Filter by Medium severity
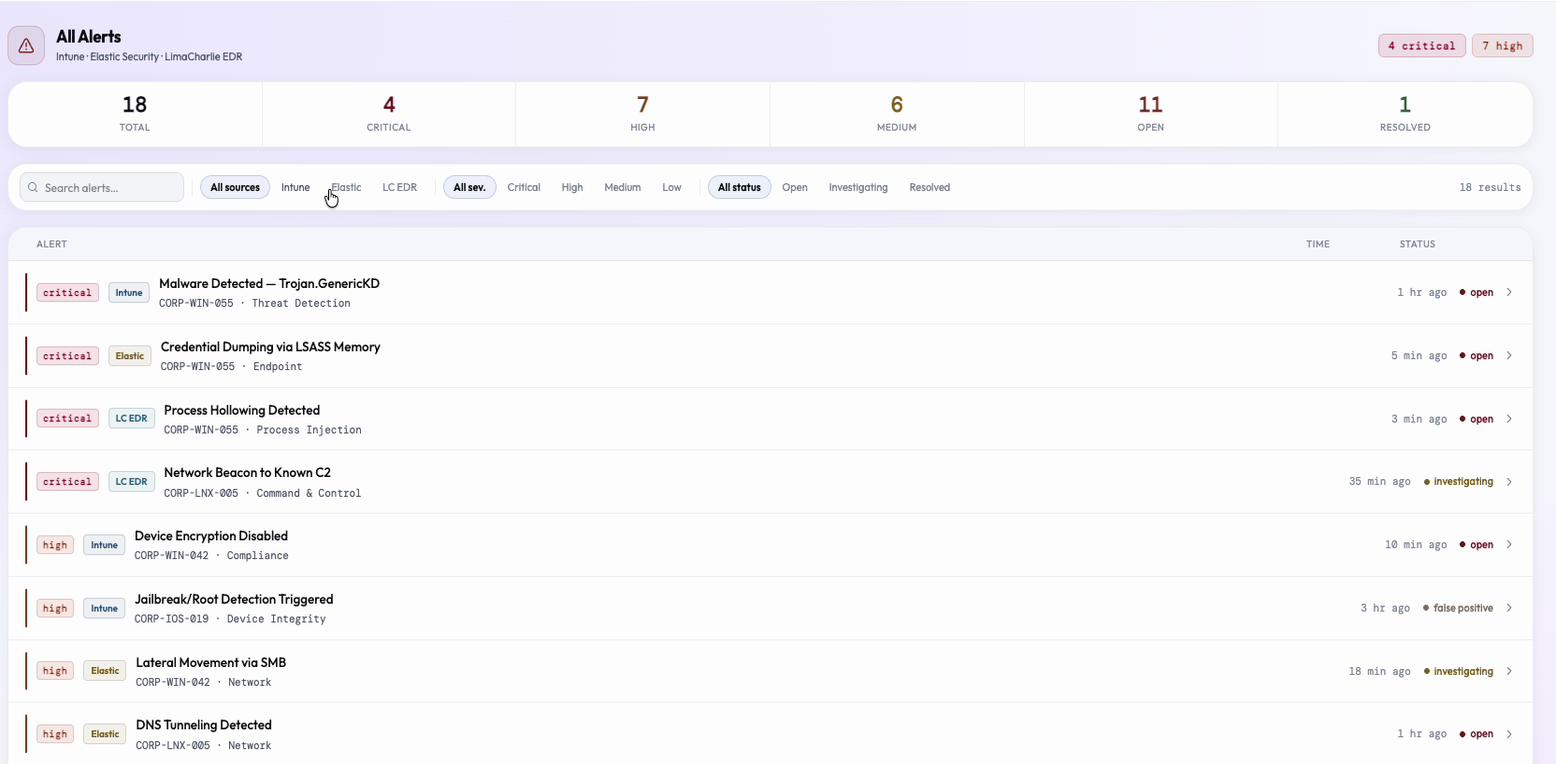The width and height of the screenshot is (1556, 764). 622,187
